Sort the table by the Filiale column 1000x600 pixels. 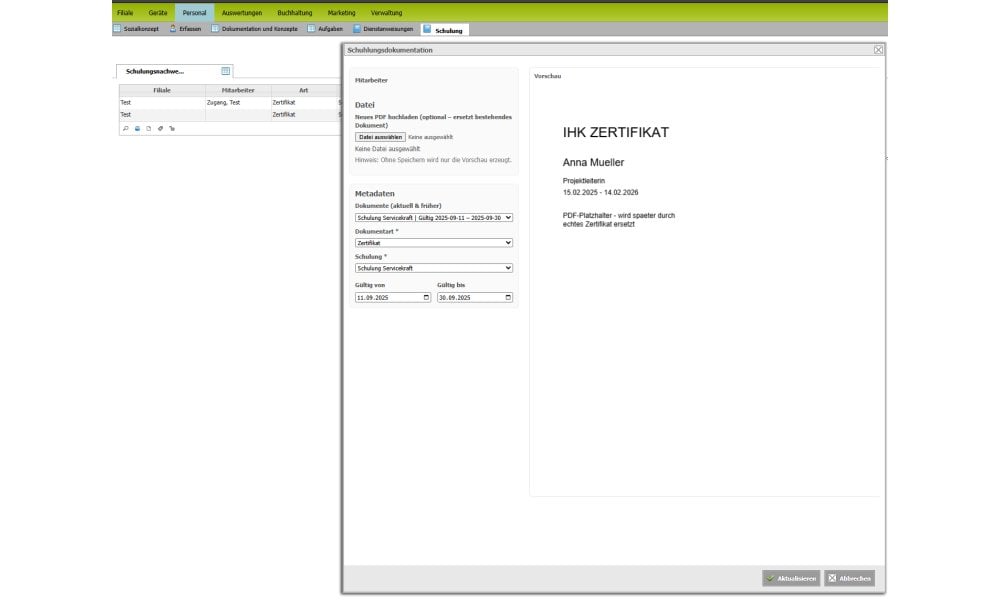coord(162,91)
